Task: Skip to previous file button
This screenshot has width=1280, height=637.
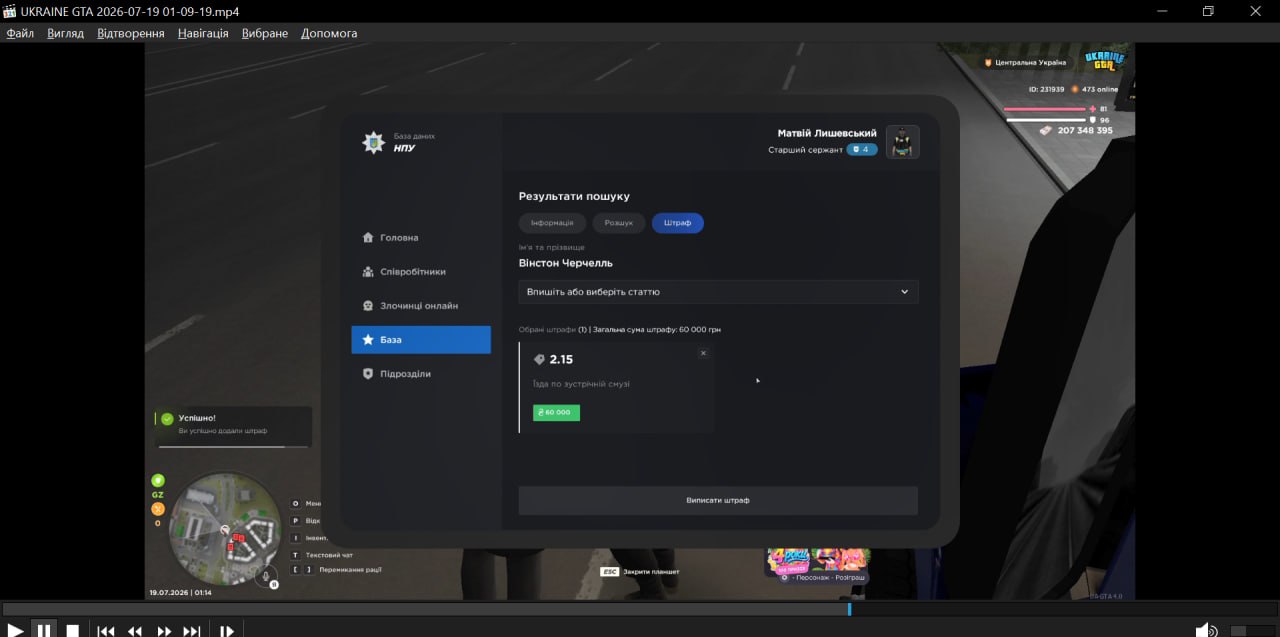Action: [106, 631]
